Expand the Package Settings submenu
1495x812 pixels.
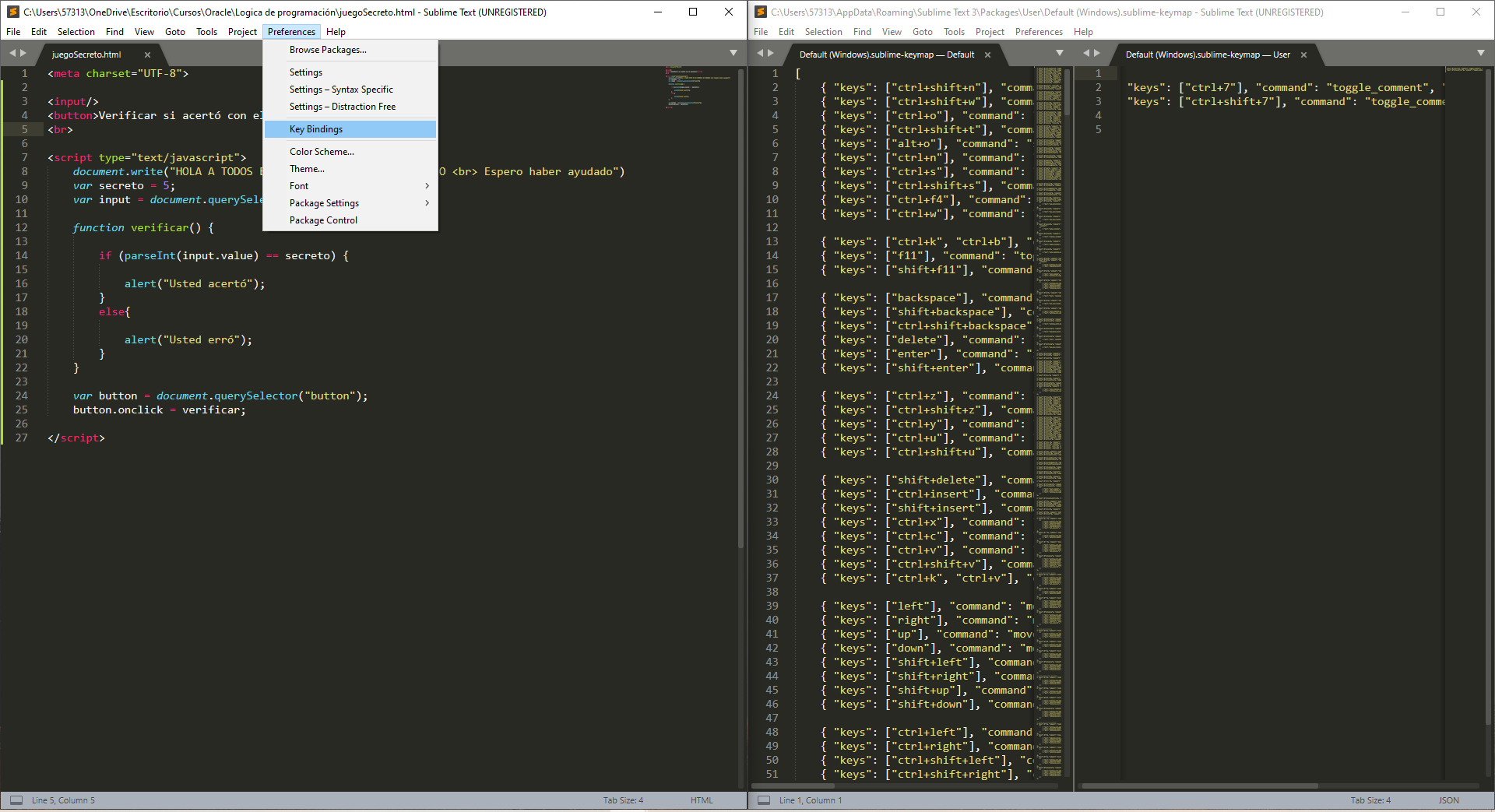point(350,203)
